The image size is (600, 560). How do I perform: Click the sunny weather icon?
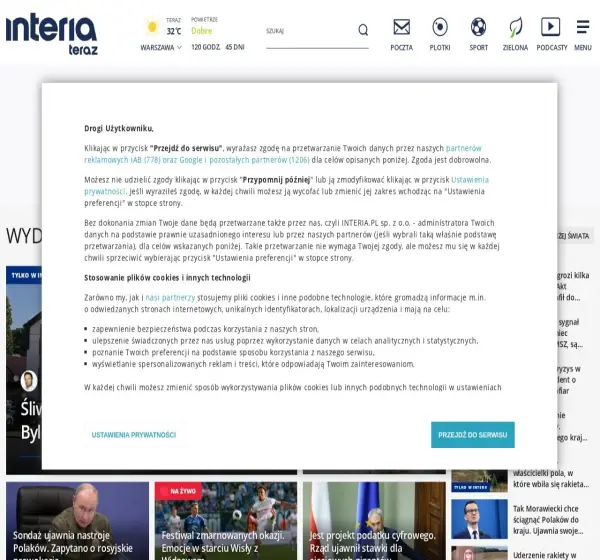tap(152, 27)
